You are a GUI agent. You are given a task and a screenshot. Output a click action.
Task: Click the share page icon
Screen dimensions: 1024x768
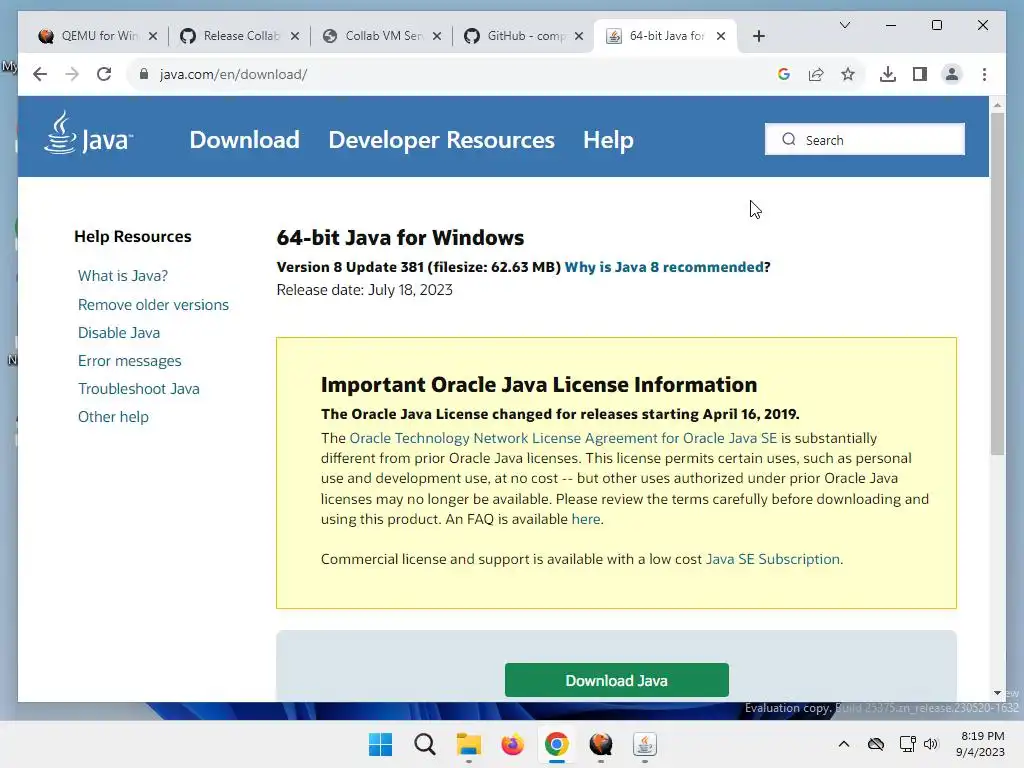816,74
